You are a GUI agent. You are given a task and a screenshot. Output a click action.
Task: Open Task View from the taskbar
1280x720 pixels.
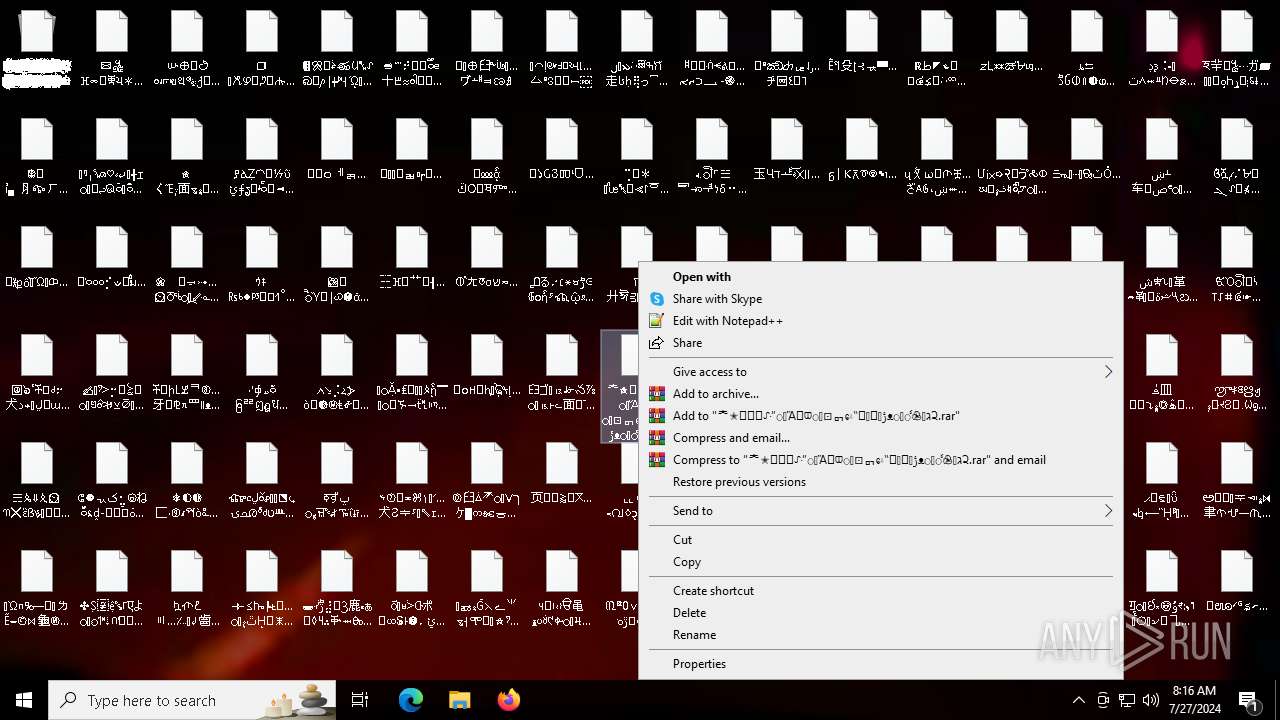click(x=360, y=700)
